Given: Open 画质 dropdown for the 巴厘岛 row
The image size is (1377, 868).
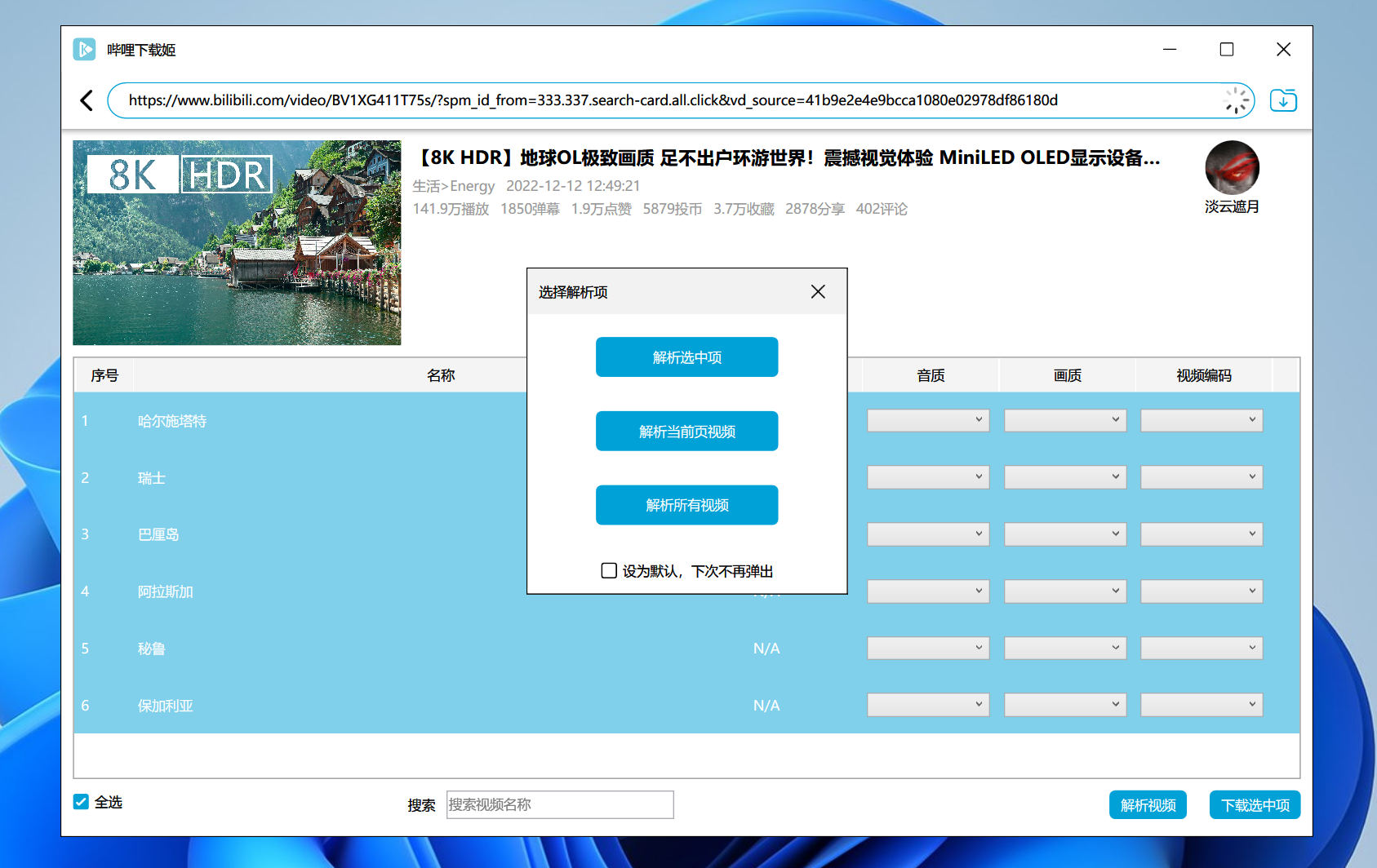Looking at the screenshot, I should (x=1065, y=534).
